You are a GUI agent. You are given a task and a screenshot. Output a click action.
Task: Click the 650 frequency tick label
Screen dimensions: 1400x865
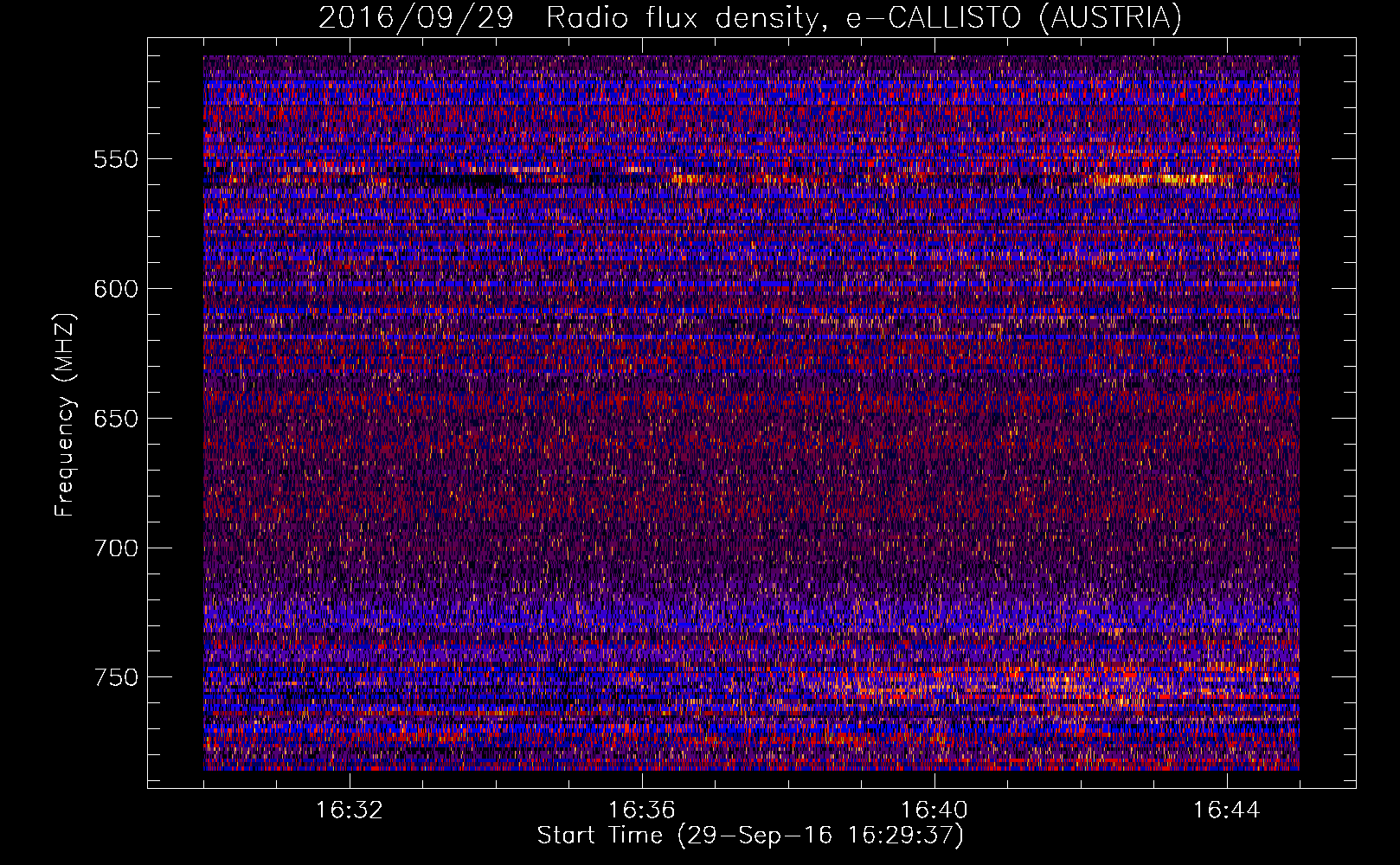coord(116,419)
